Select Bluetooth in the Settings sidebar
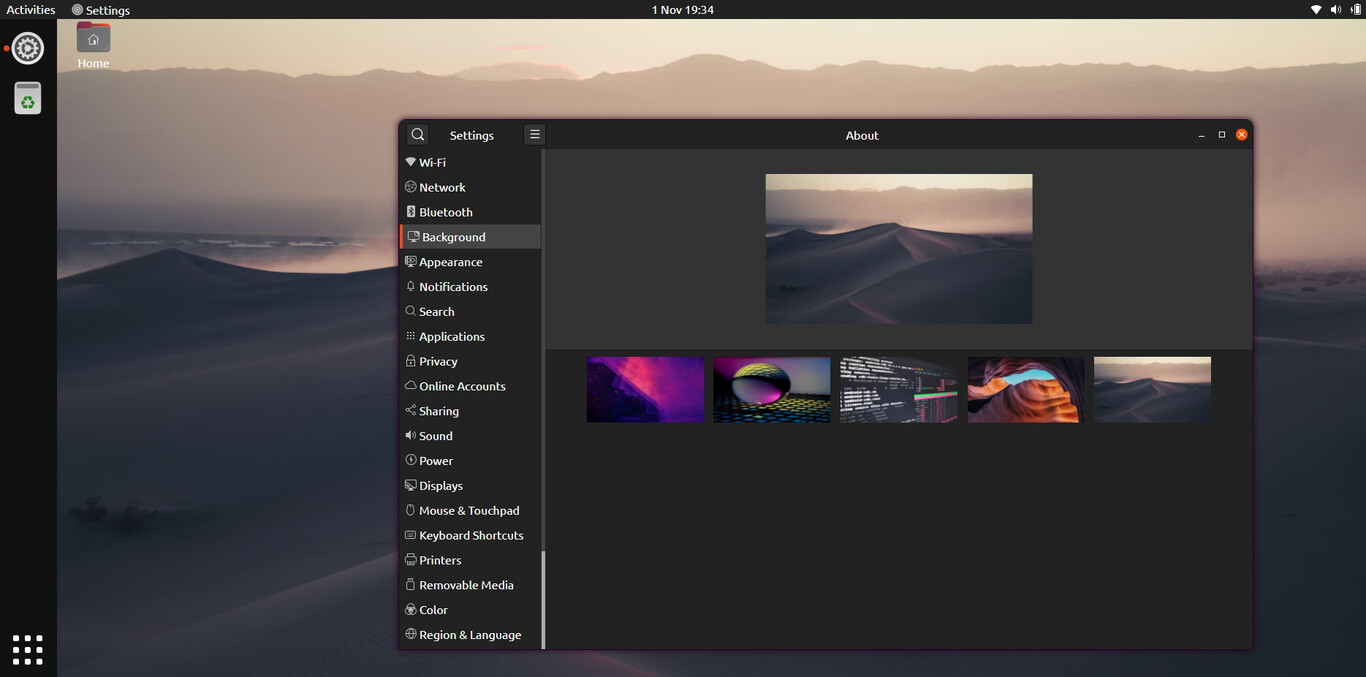This screenshot has width=1366, height=677. click(x=446, y=211)
